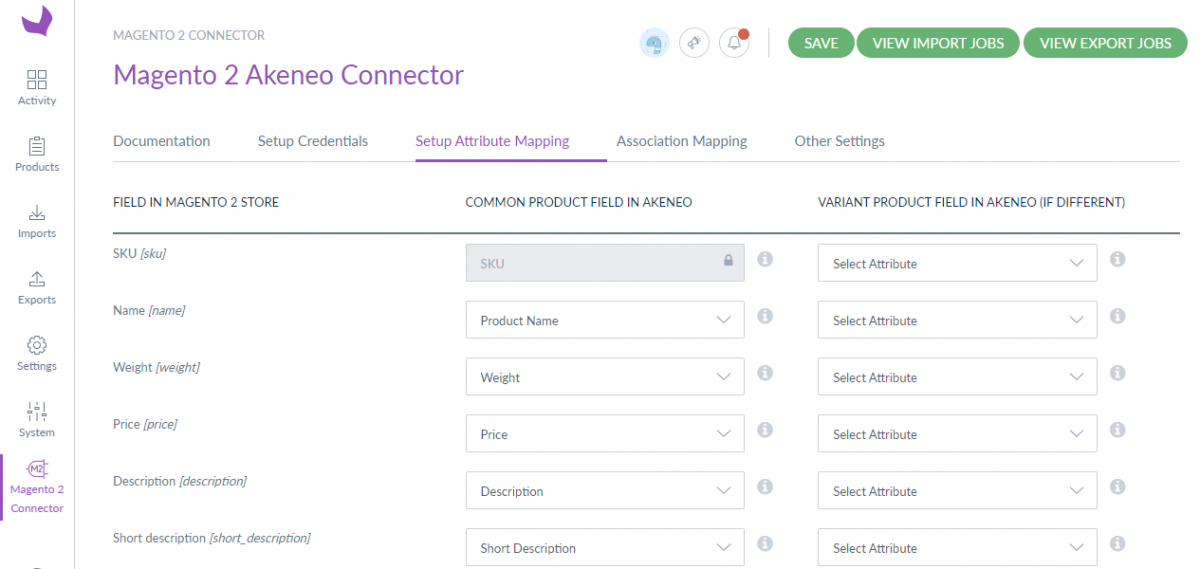Click info icon for Short description variant field
Screen dimensions: 1200x569
tap(1118, 544)
